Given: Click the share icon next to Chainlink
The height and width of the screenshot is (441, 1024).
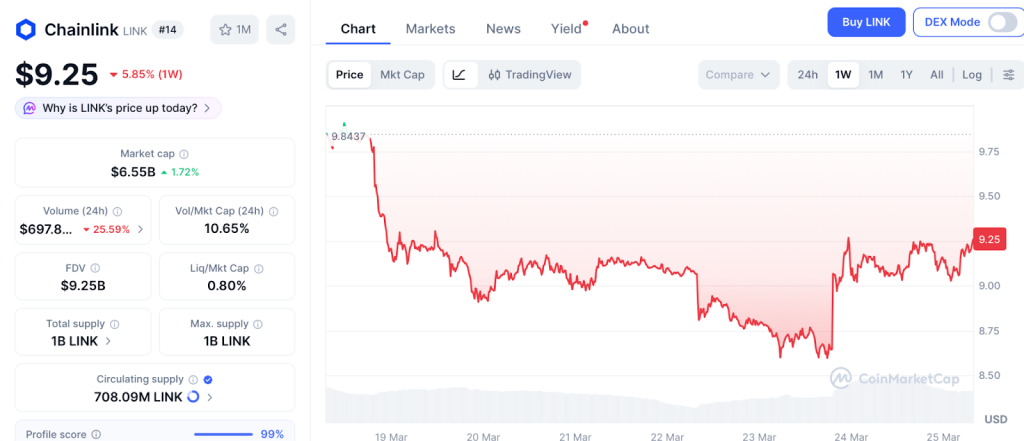Looking at the screenshot, I should tap(280, 30).
